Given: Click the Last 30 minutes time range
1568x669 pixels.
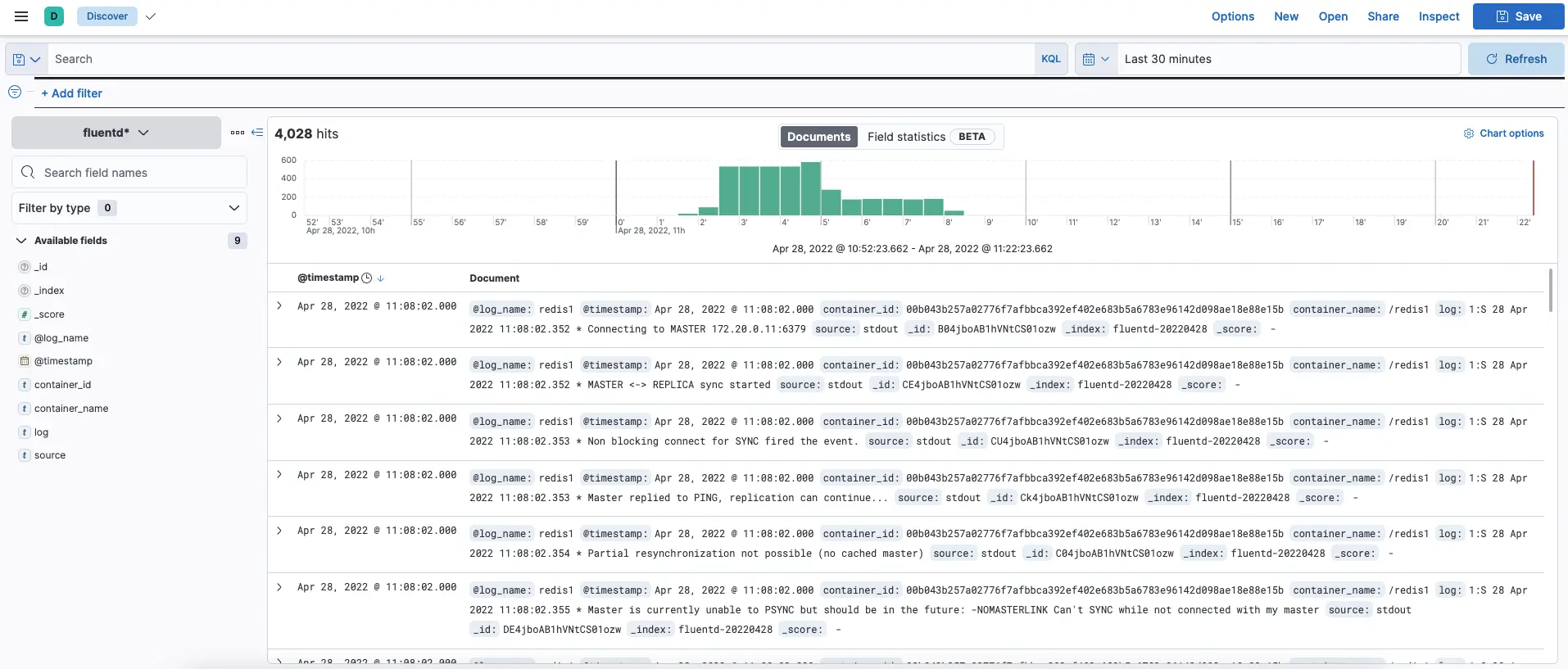Looking at the screenshot, I should click(1289, 59).
